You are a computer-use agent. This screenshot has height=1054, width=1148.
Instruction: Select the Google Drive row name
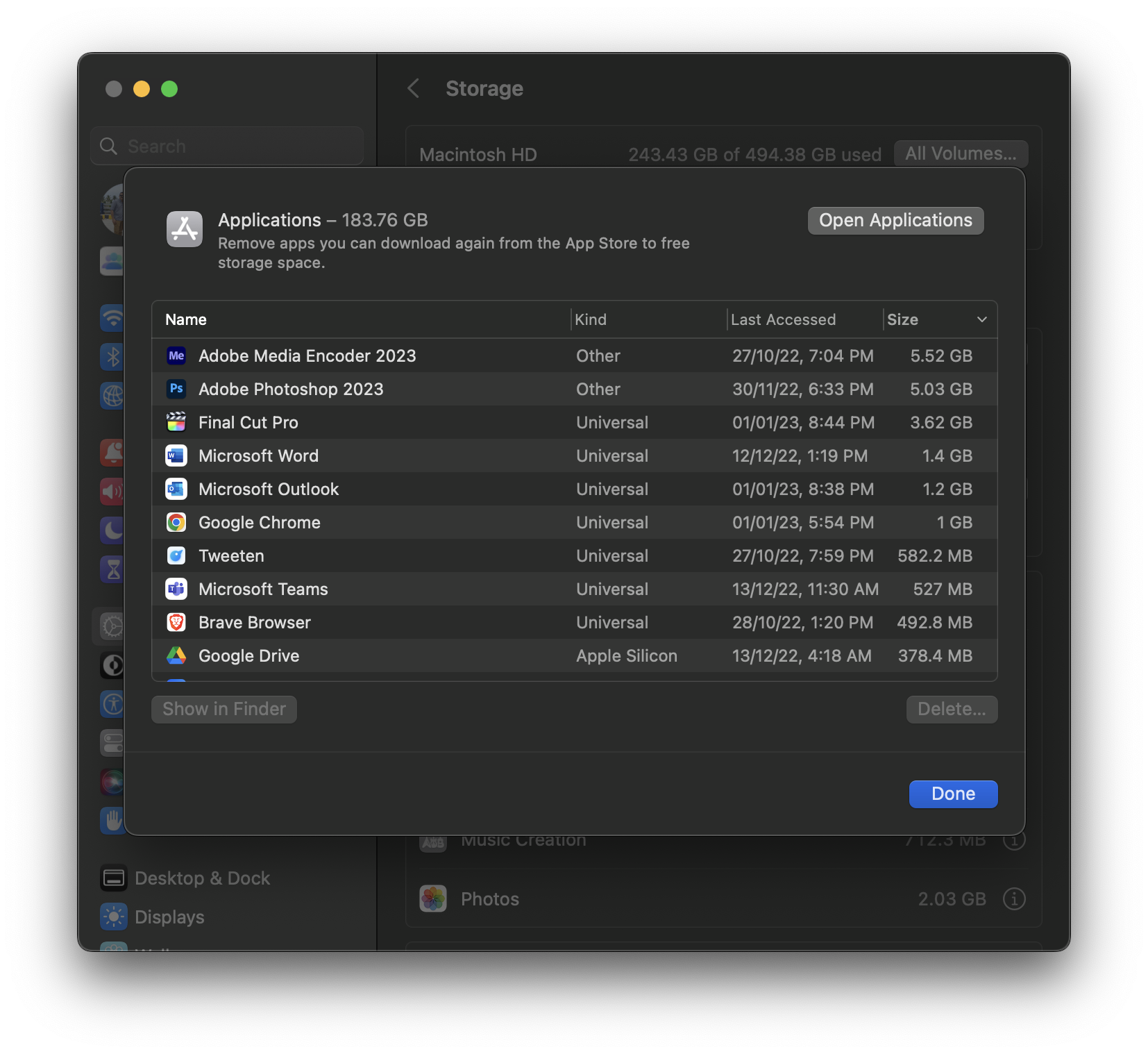click(x=249, y=655)
